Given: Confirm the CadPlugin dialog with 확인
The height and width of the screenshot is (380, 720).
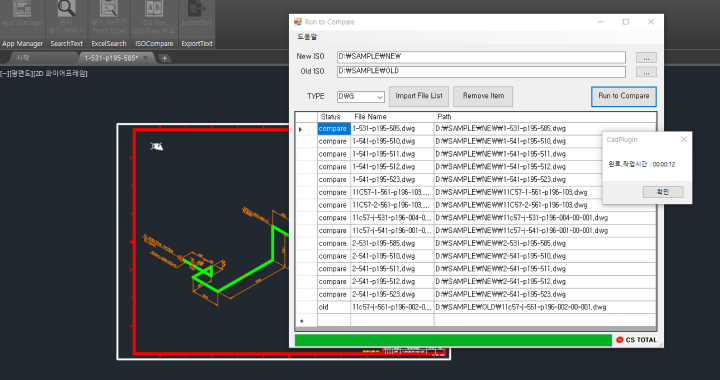Looking at the screenshot, I should pyautogui.click(x=663, y=191).
